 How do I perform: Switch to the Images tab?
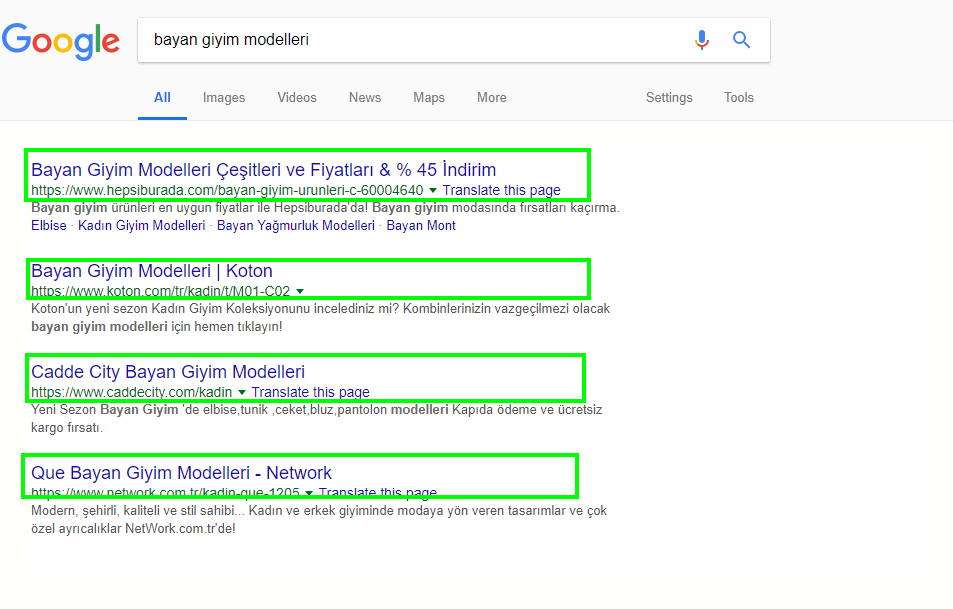pos(224,97)
